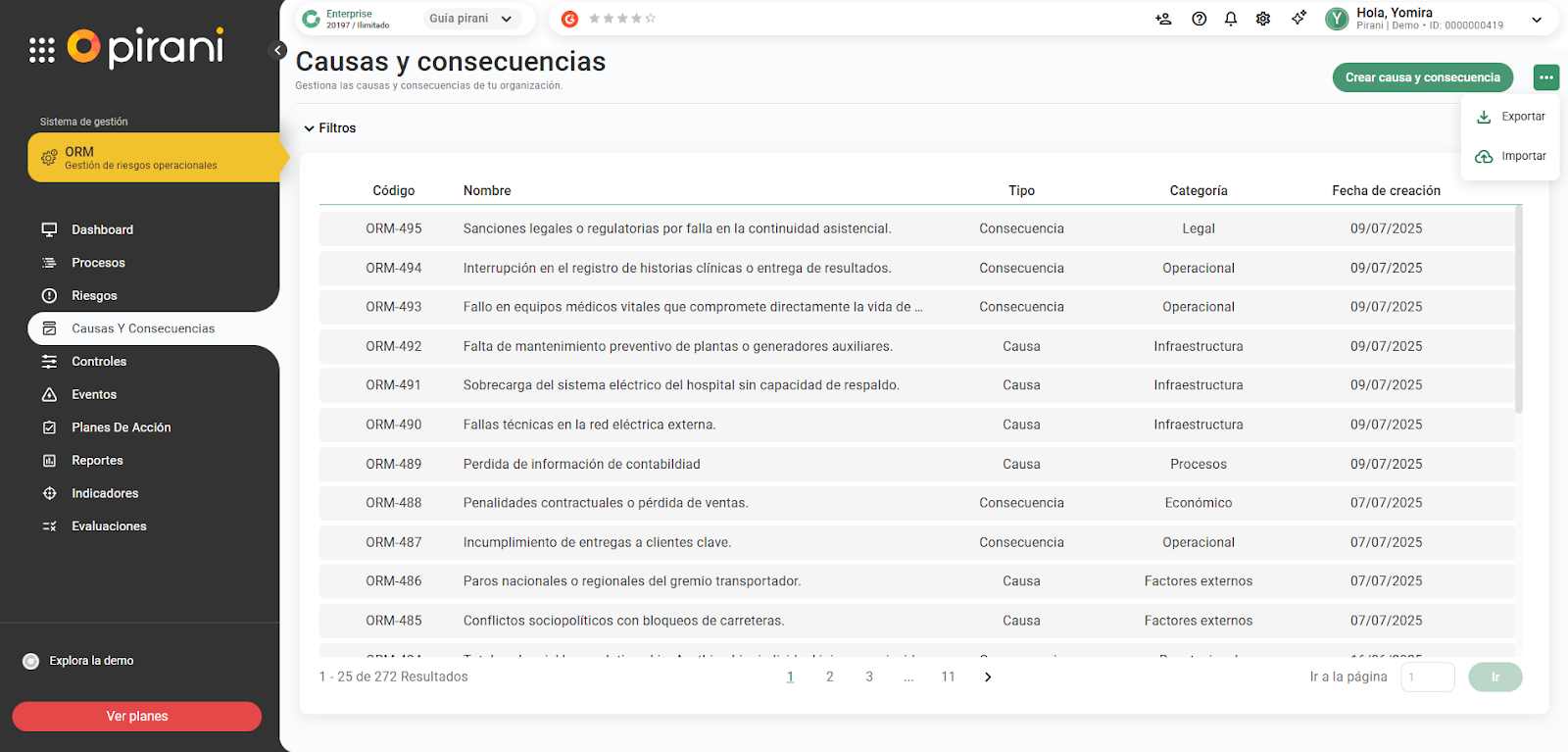Screen dimensions: 1568x752
Task: Click the Ver planes button
Action: [x=137, y=717]
